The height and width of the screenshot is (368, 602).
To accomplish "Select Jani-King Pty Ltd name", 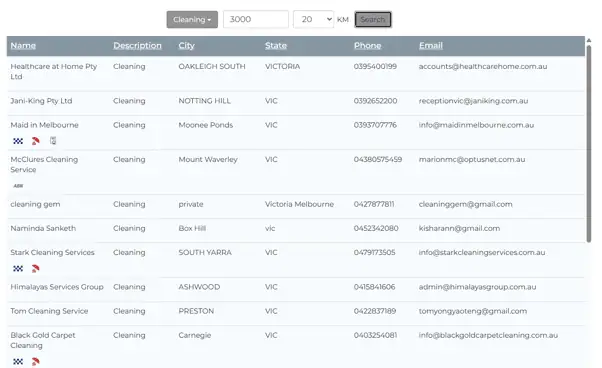I will pos(41,101).
